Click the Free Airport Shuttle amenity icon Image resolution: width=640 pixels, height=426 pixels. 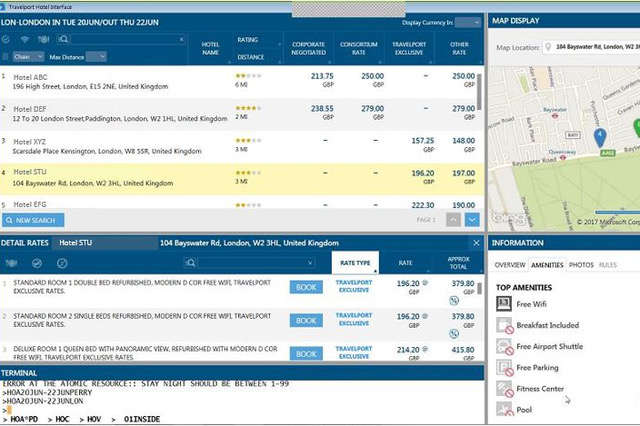(x=504, y=347)
